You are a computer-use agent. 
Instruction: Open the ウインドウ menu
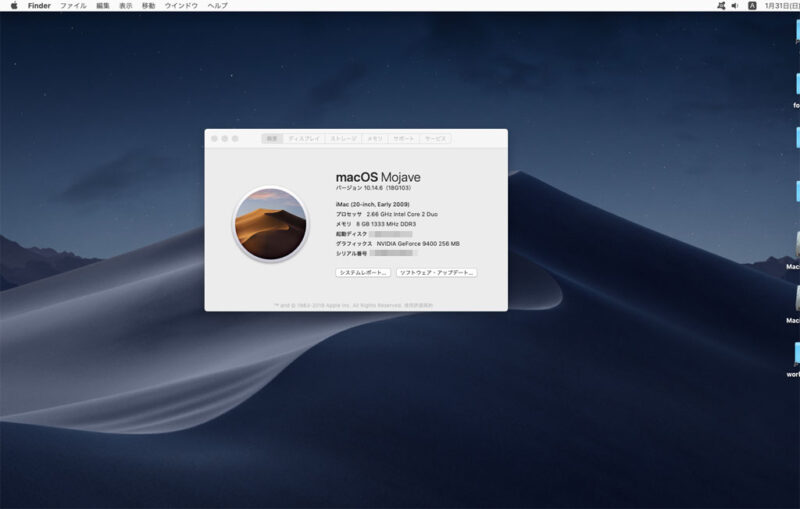181,6
